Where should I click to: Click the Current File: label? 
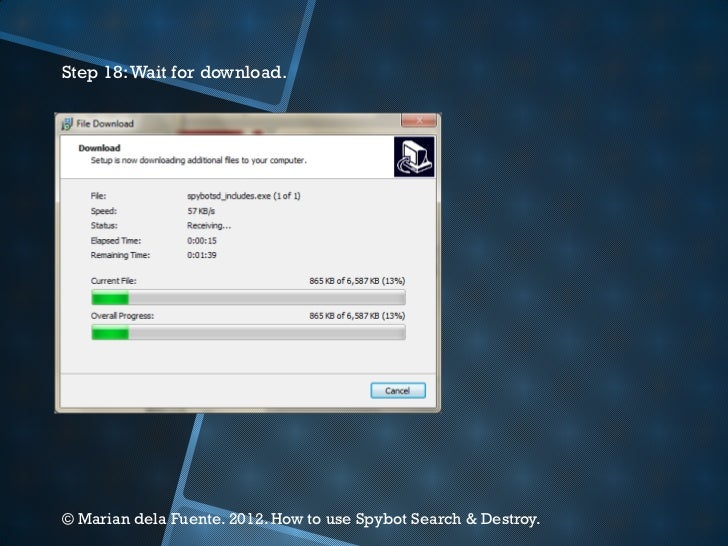(114, 281)
